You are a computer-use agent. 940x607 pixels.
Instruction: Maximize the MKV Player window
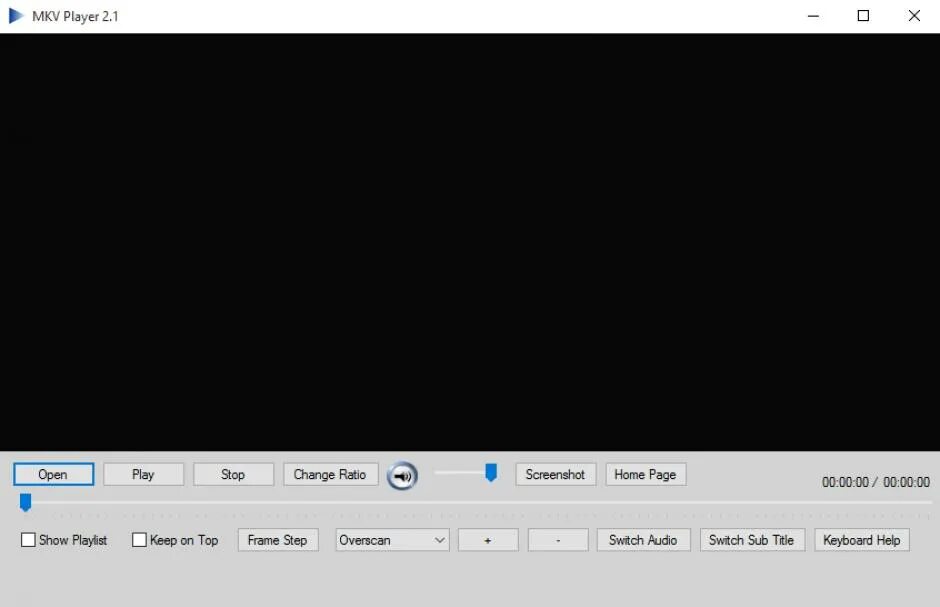click(863, 16)
